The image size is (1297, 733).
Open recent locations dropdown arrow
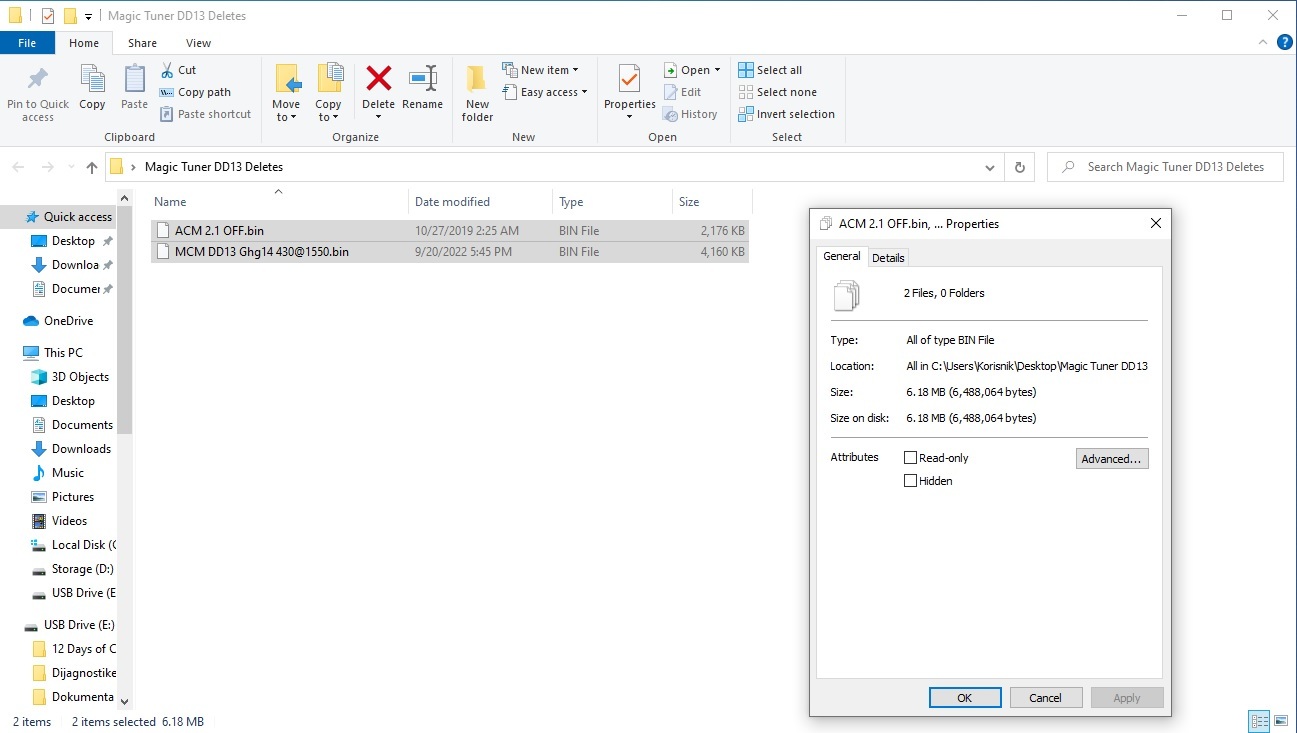click(x=71, y=167)
